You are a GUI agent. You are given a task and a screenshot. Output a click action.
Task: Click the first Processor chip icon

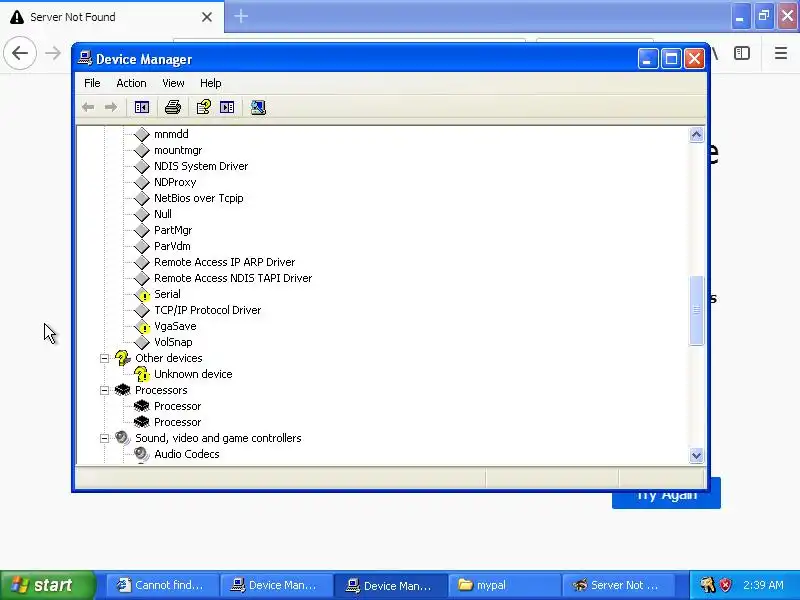coord(141,406)
